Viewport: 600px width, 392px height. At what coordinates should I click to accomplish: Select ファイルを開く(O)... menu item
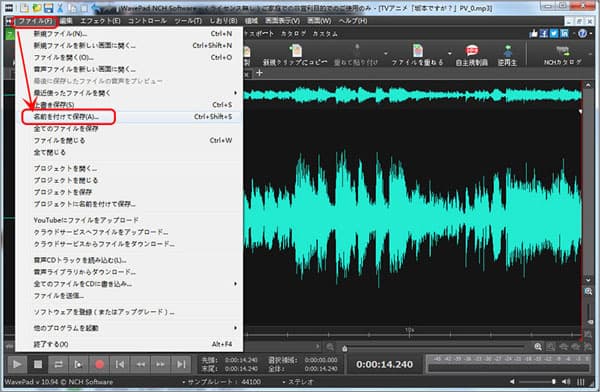coord(129,57)
